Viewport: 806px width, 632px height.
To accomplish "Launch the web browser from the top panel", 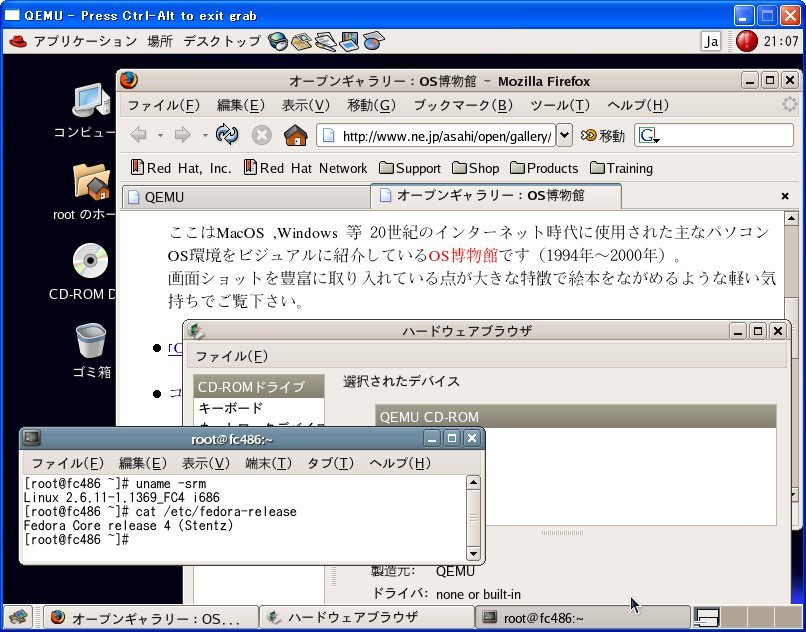I will tap(278, 41).
